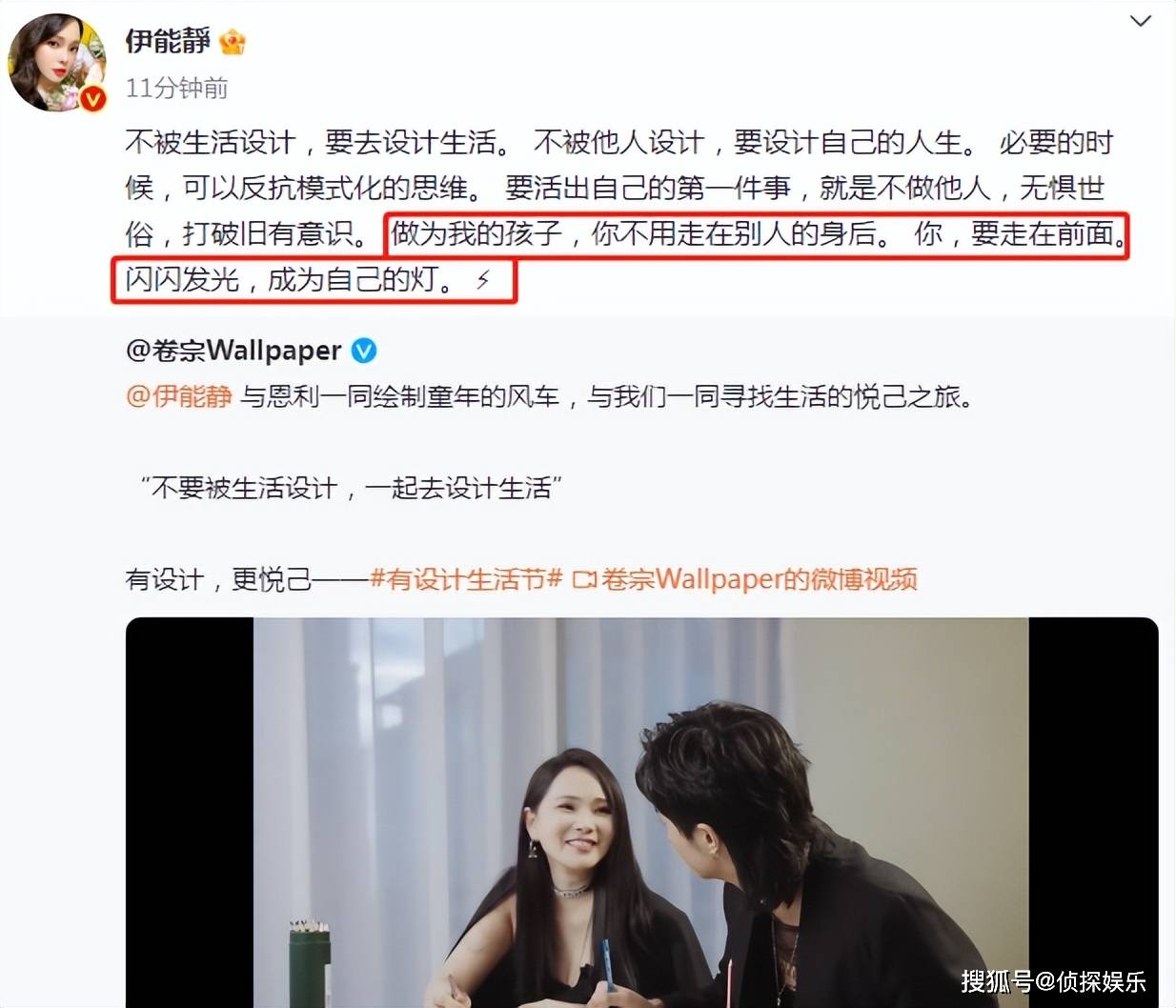Expand the post options chevron

(x=1140, y=22)
